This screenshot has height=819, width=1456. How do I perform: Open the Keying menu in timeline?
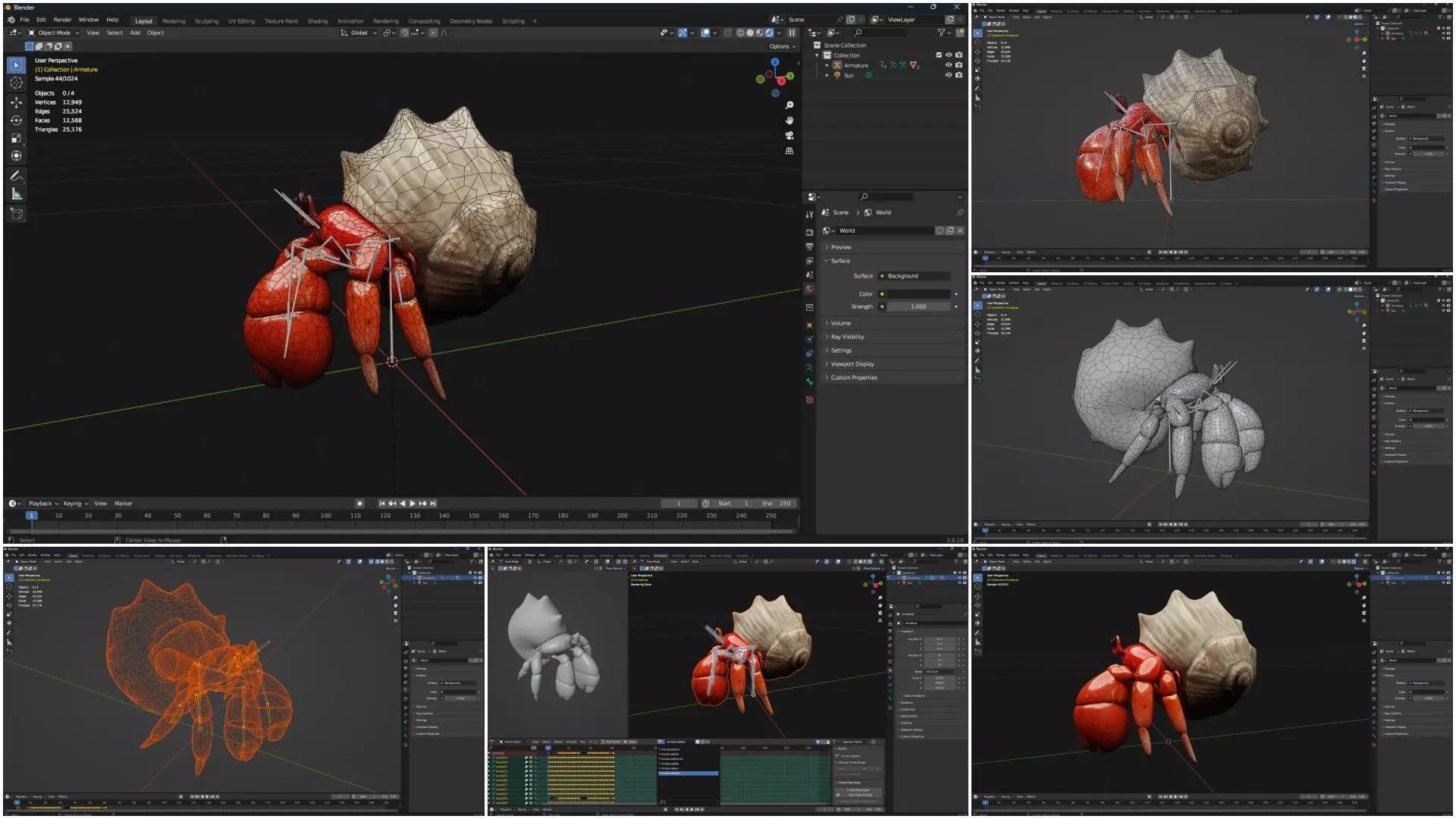pos(75,504)
